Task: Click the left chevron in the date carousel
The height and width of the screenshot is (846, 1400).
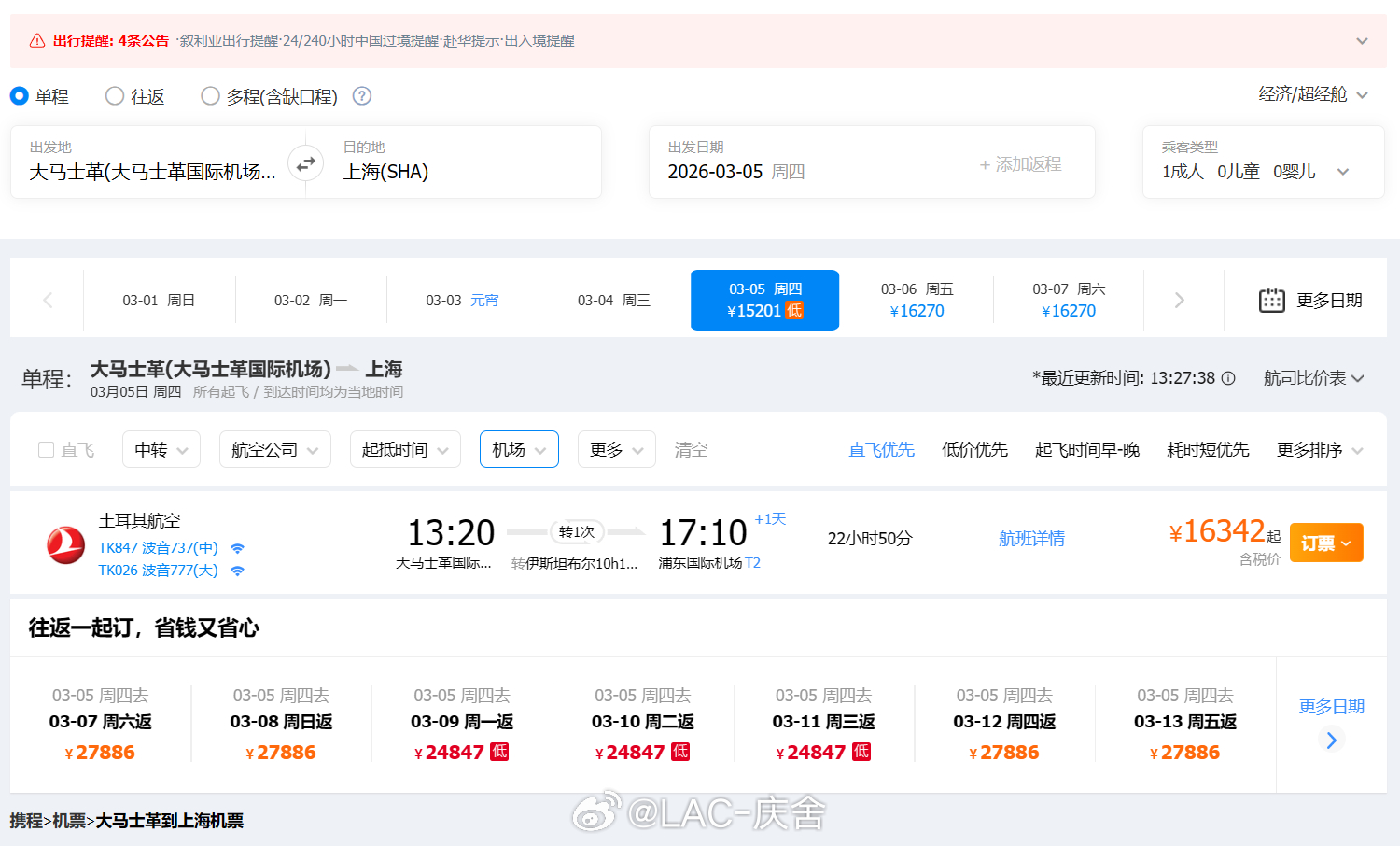Action: point(47,300)
